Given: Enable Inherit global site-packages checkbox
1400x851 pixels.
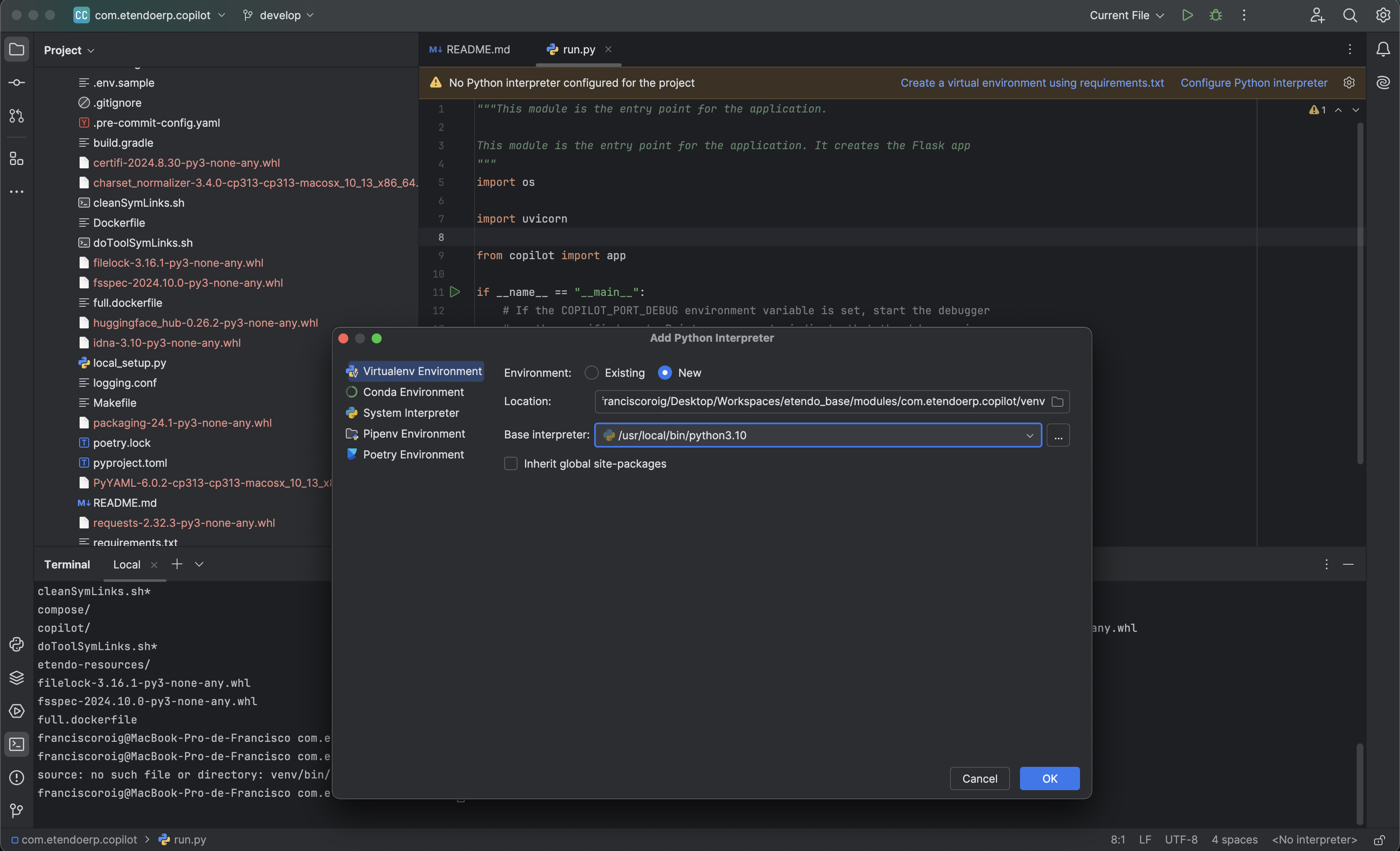Looking at the screenshot, I should coord(511,464).
